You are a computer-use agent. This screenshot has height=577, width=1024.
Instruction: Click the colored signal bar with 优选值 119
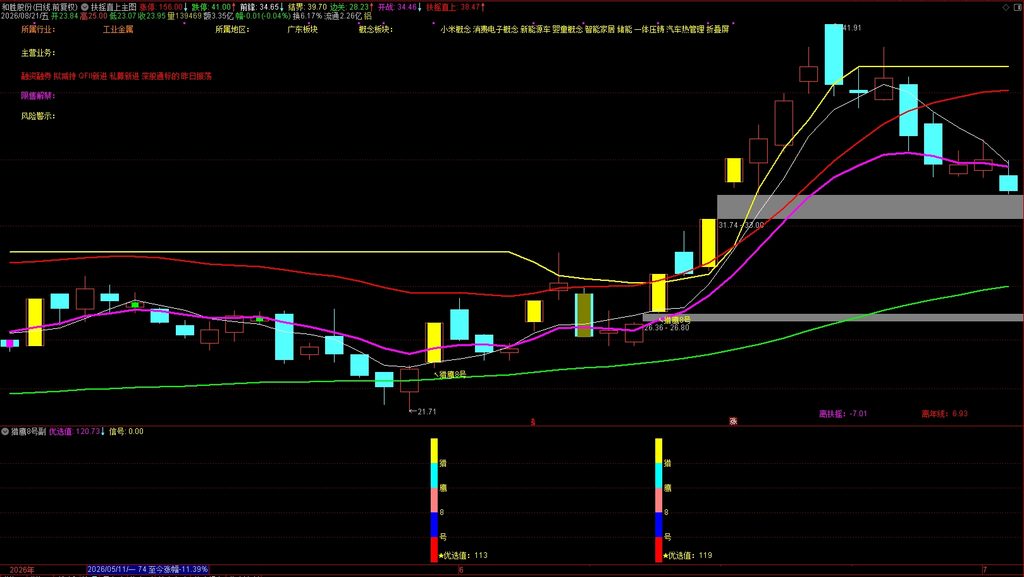click(x=658, y=500)
